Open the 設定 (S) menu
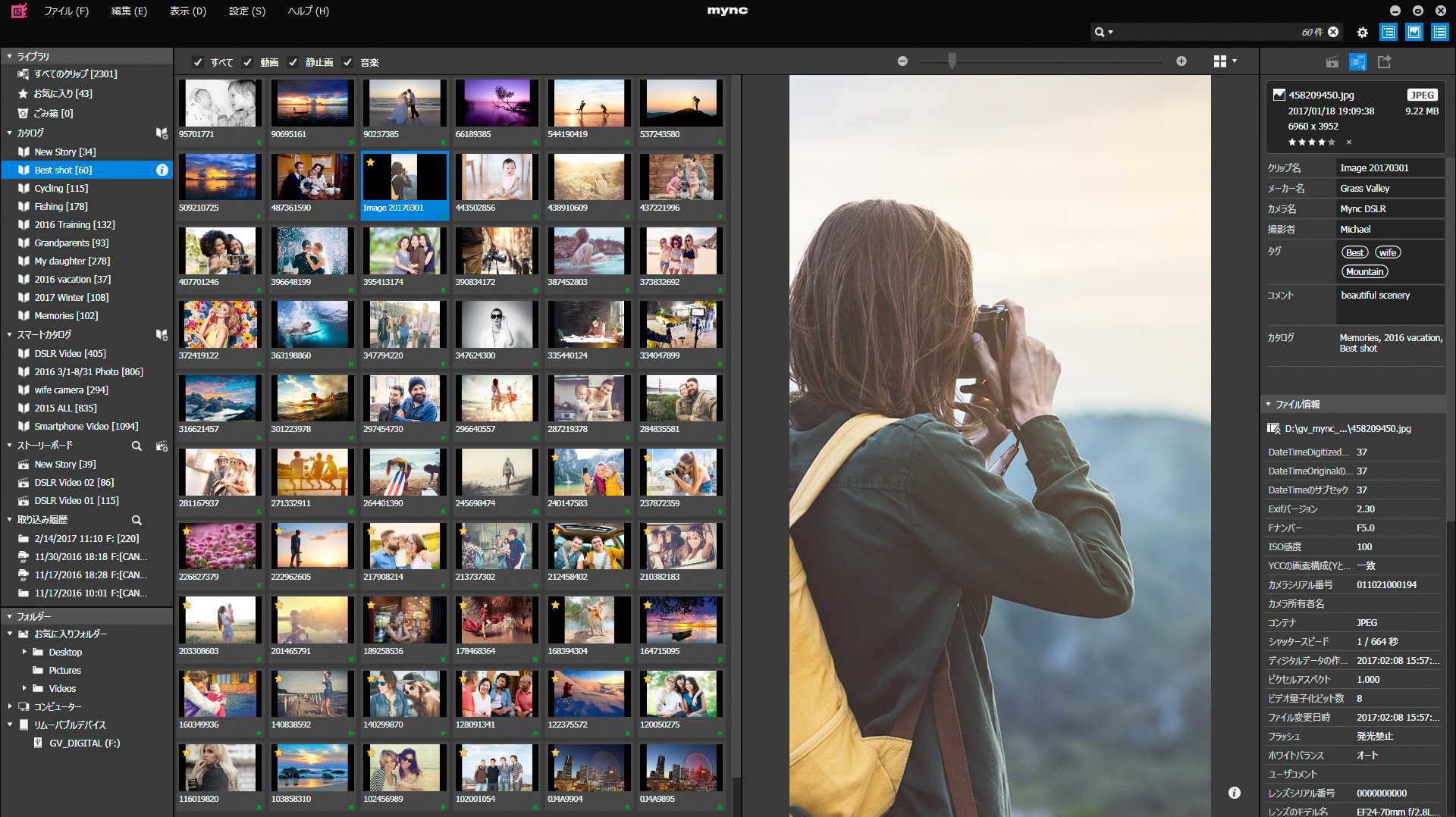This screenshot has width=1456, height=817. click(246, 11)
